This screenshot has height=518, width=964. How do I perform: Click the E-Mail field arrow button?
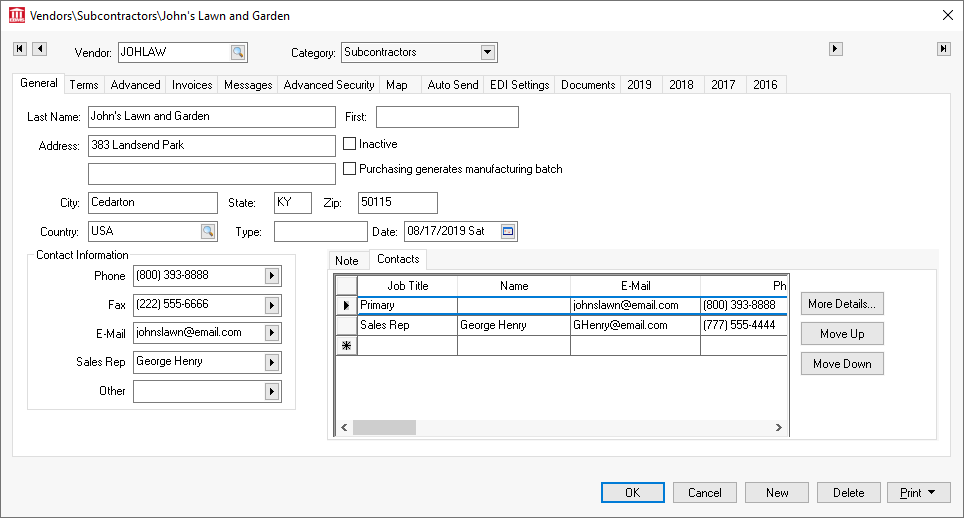pos(271,333)
